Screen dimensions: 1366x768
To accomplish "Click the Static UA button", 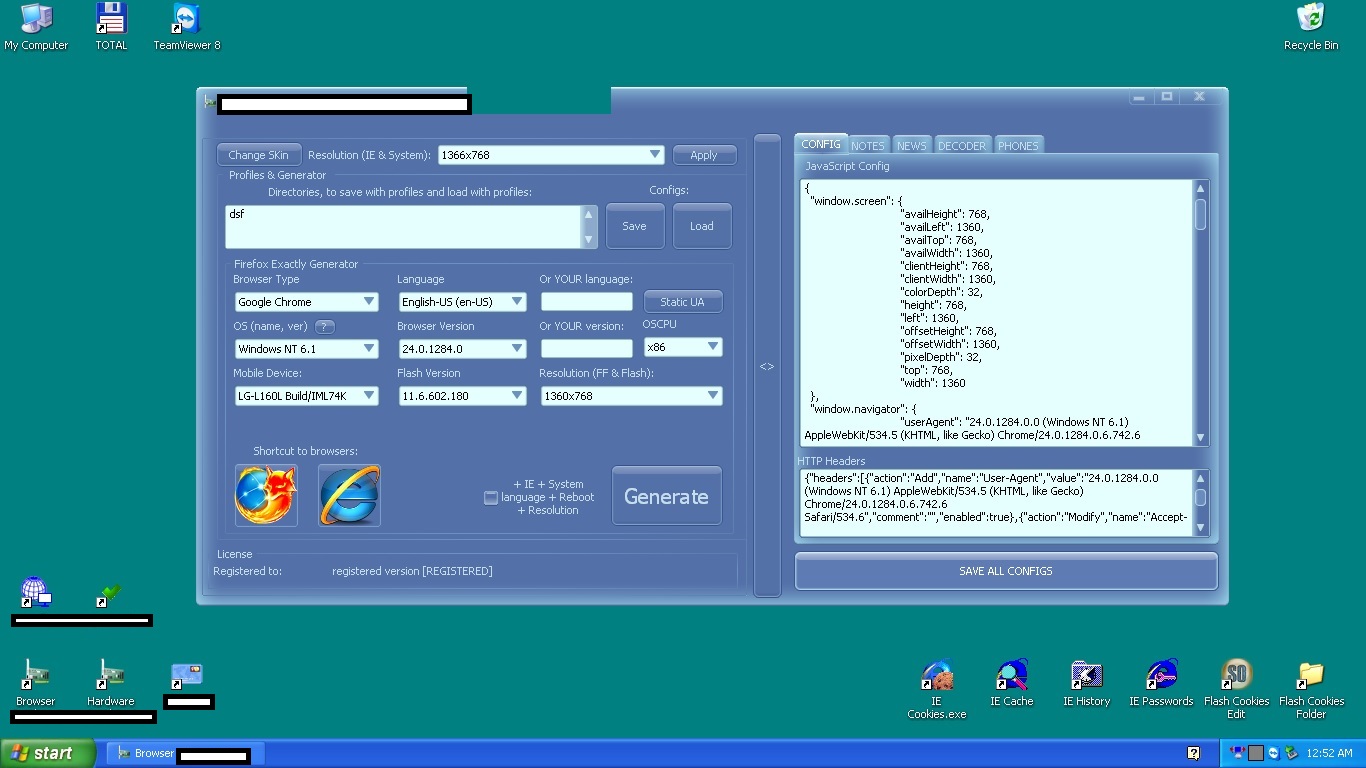I will tap(682, 301).
